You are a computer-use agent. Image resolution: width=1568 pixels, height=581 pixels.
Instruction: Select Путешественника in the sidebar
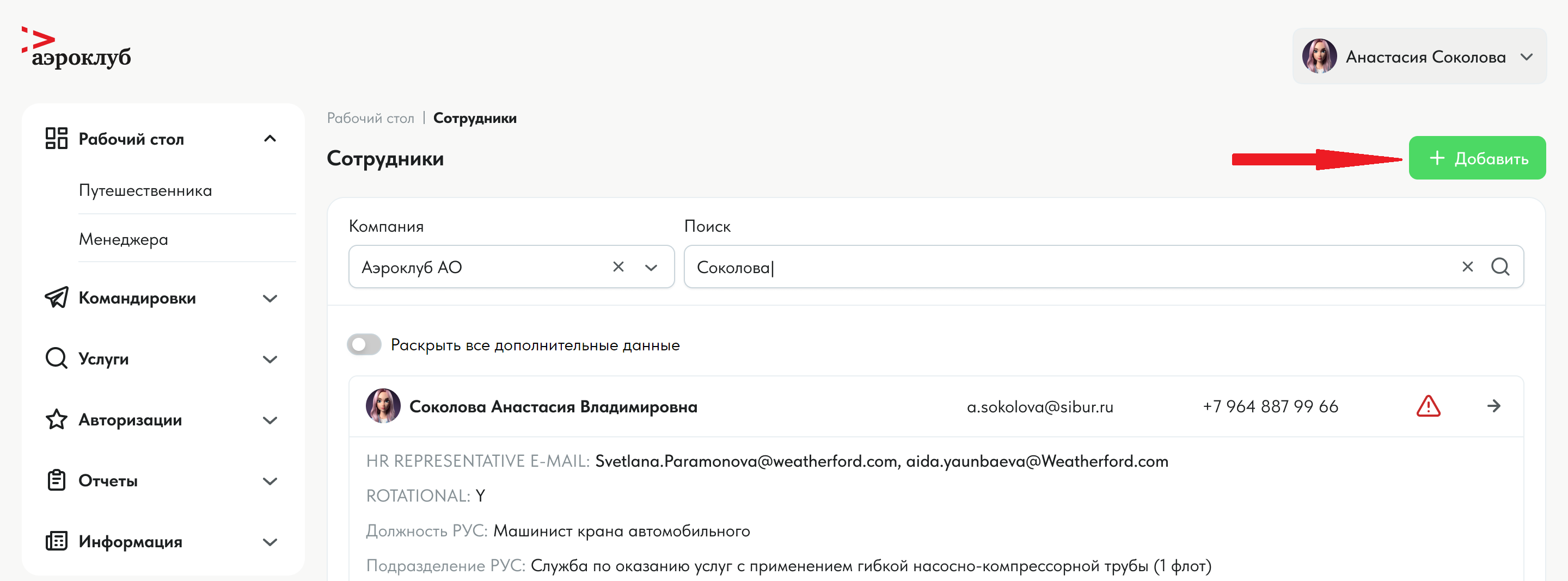point(145,191)
